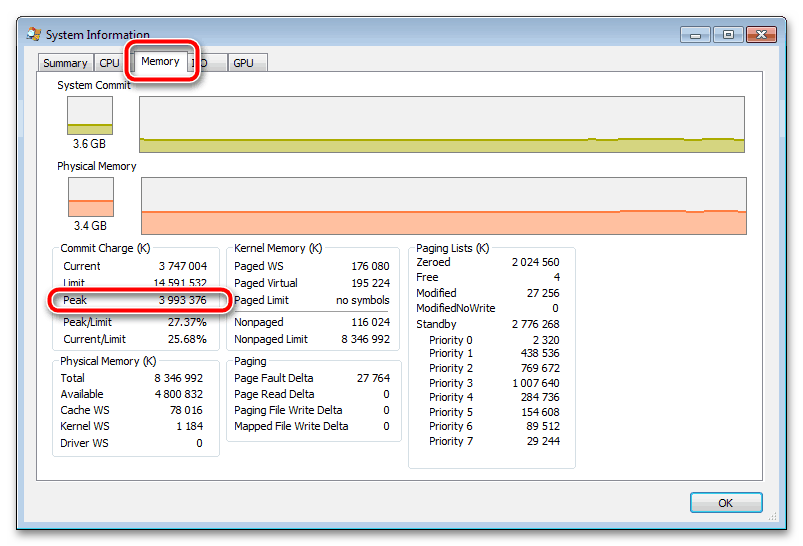
Task: Click the System Commit history graph
Action: [x=442, y=125]
